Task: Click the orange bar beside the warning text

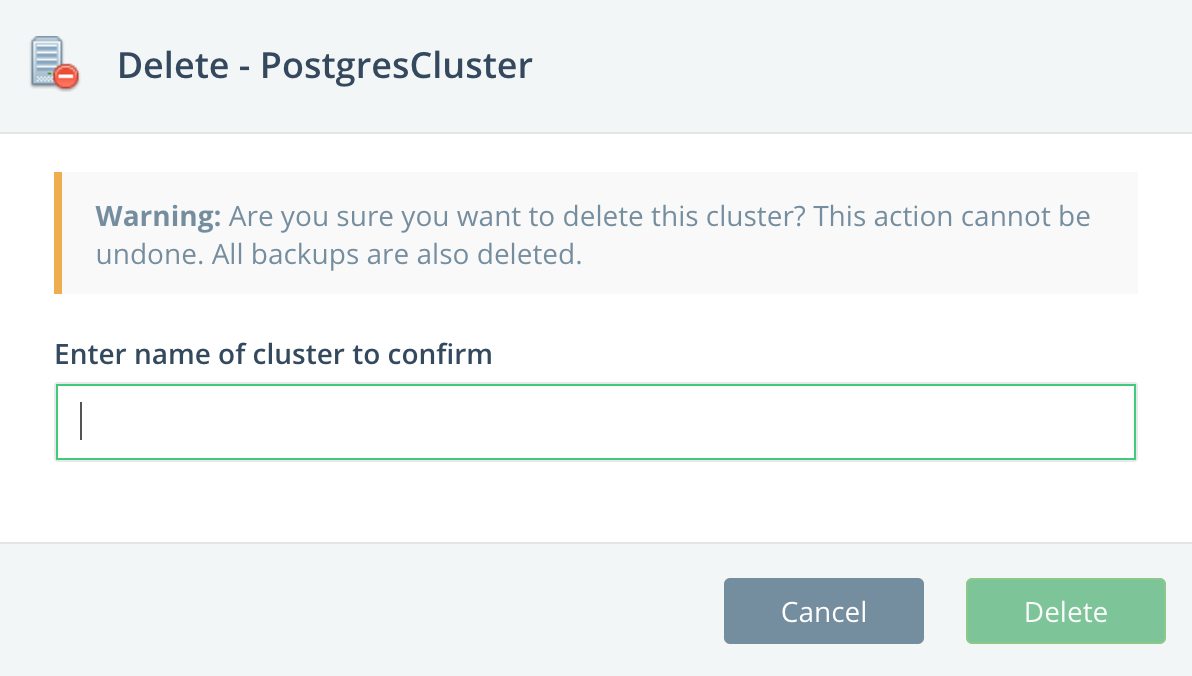Action: click(x=60, y=233)
